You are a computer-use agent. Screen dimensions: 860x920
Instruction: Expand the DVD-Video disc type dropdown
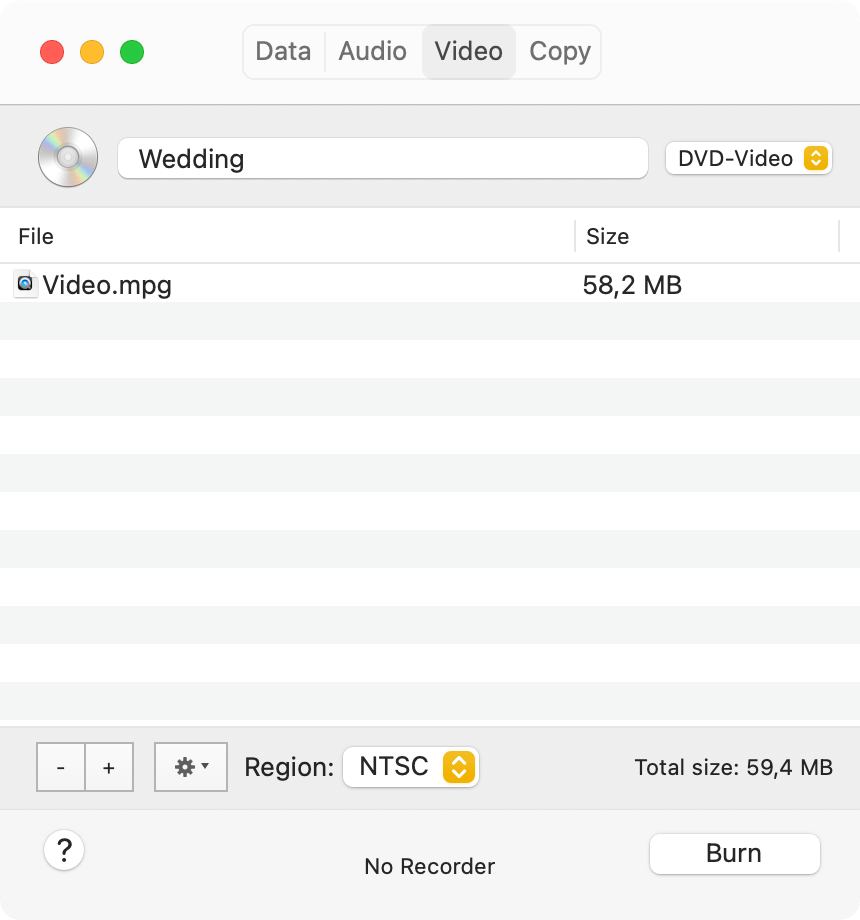[x=748, y=158]
